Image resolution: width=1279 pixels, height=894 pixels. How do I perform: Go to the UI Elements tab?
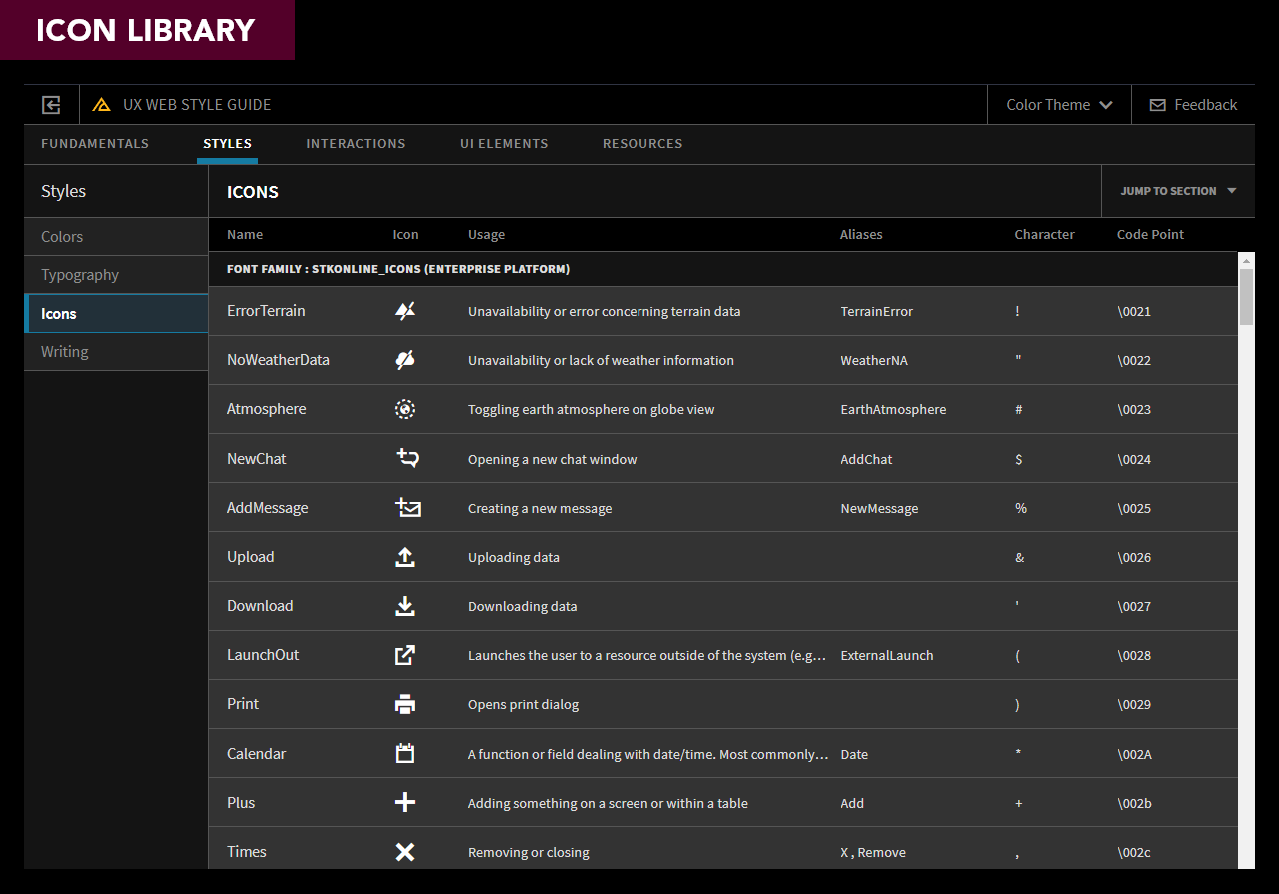(x=504, y=144)
